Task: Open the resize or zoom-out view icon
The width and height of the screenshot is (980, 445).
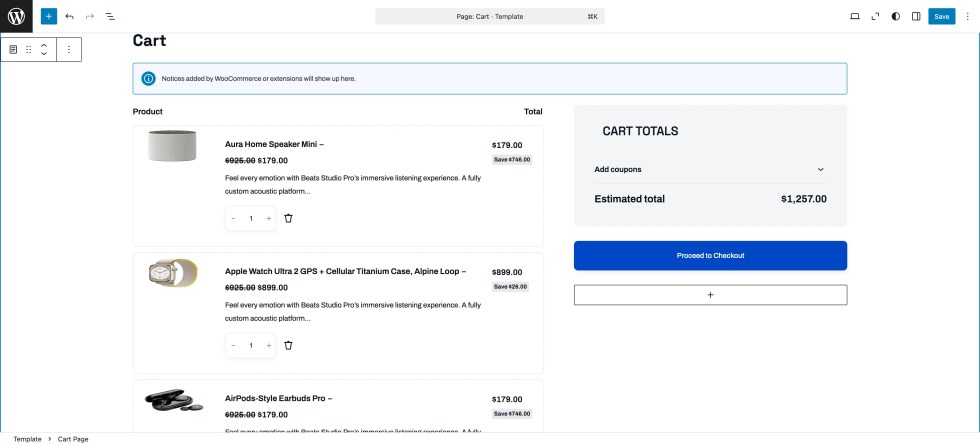Action: tap(875, 16)
